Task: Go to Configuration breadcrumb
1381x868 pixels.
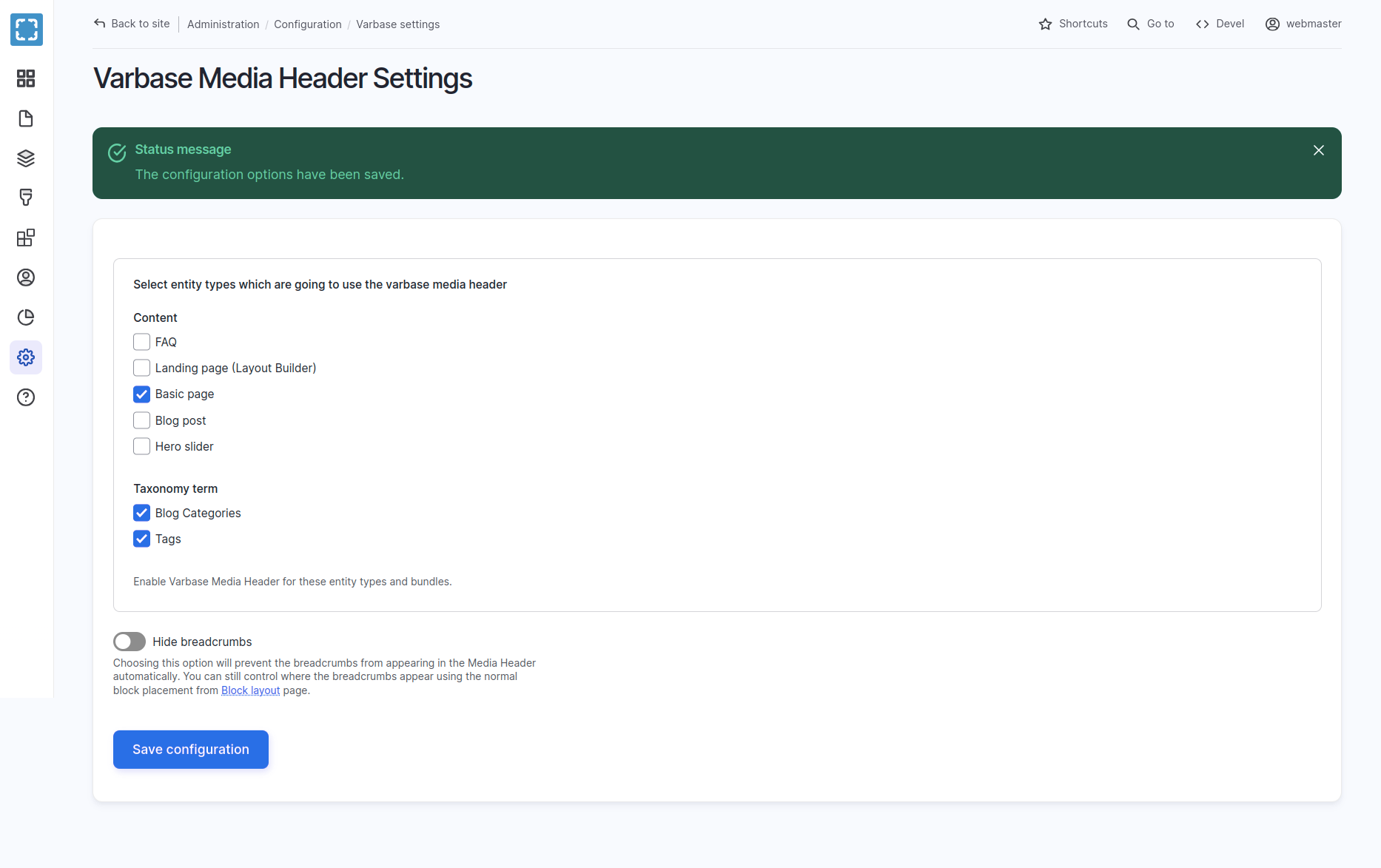Action: click(x=308, y=24)
